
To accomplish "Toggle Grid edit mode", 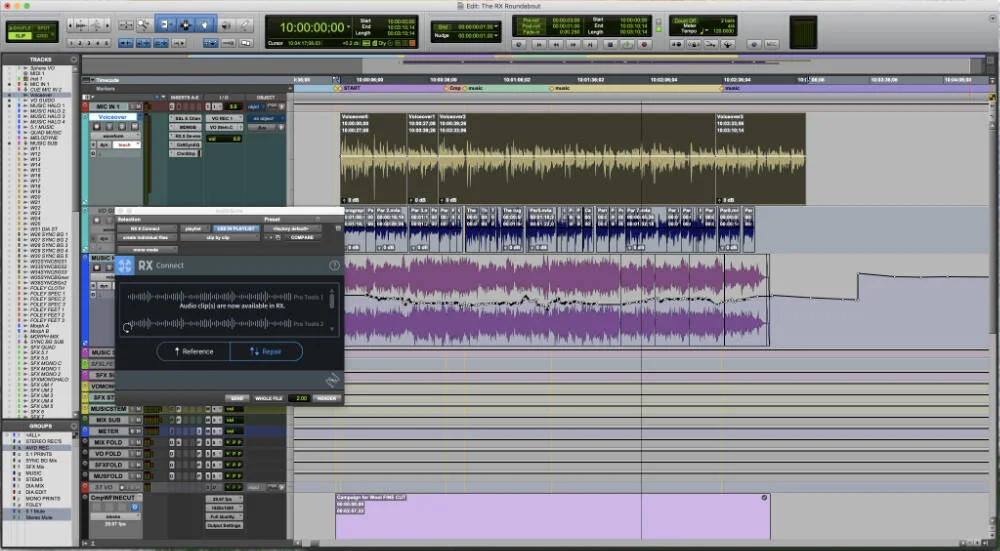I will [42, 36].
